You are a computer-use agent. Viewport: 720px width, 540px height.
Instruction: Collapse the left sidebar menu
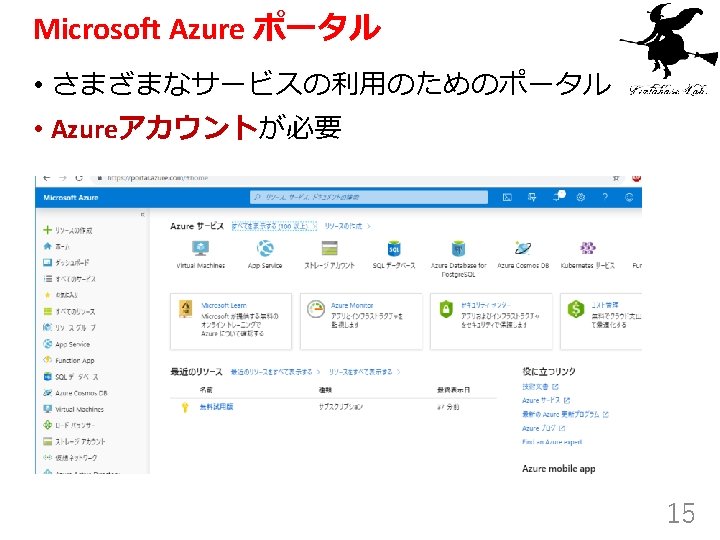[x=142, y=214]
